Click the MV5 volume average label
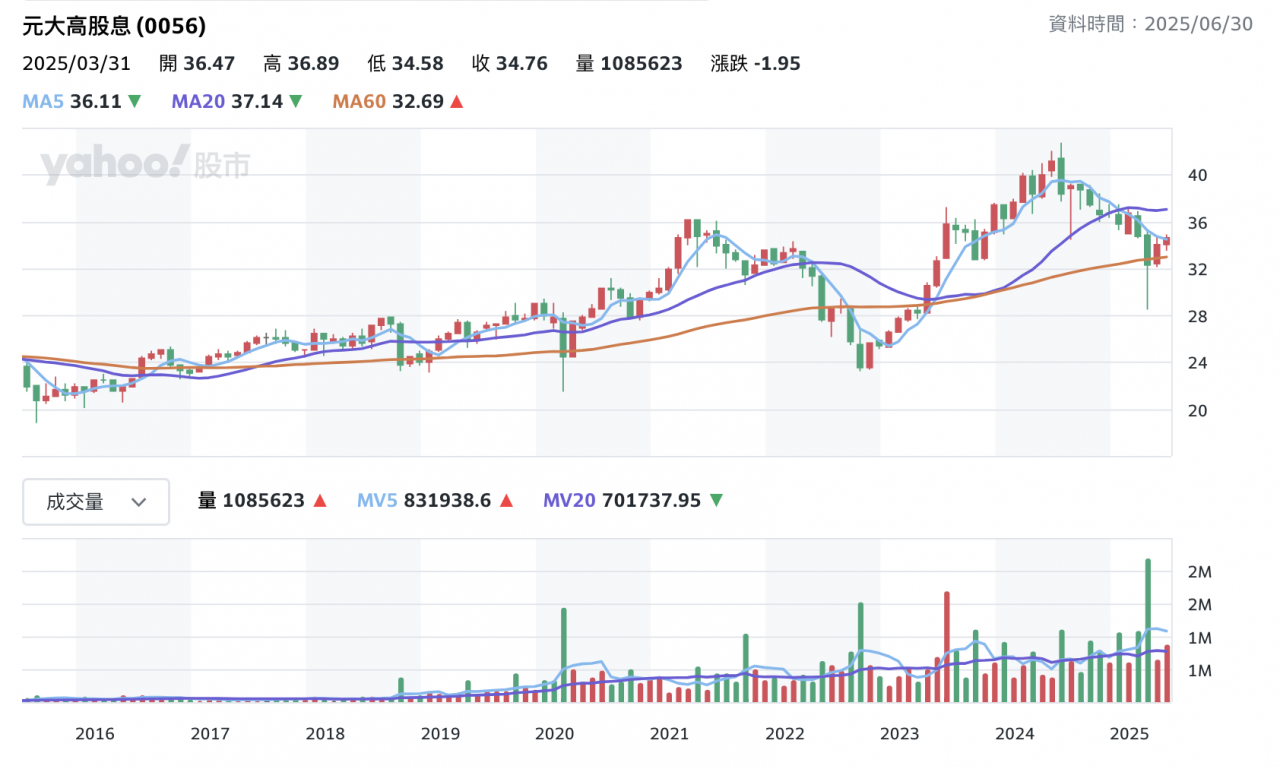1280x769 pixels. (x=378, y=501)
